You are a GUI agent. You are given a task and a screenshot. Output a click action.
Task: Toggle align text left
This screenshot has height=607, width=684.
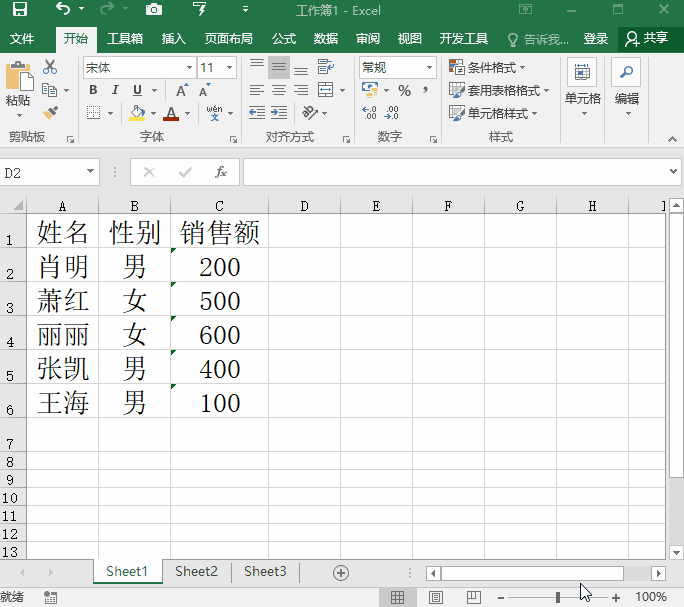coord(256,90)
